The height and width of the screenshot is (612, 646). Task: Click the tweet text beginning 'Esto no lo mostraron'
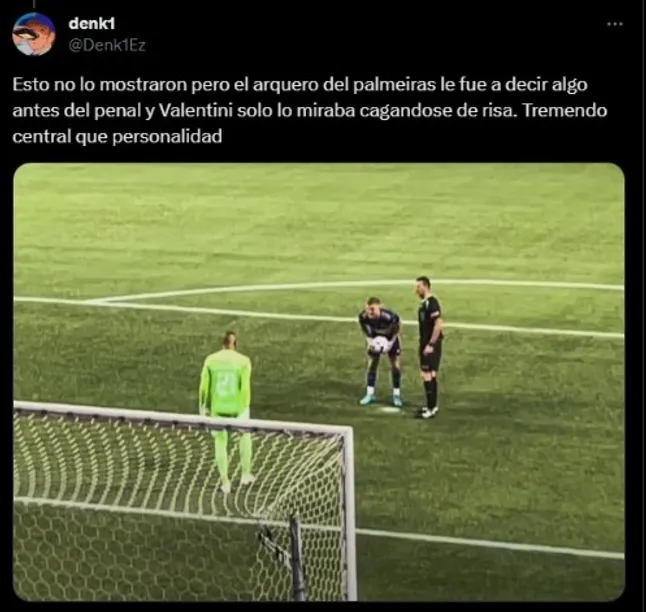tap(310, 110)
